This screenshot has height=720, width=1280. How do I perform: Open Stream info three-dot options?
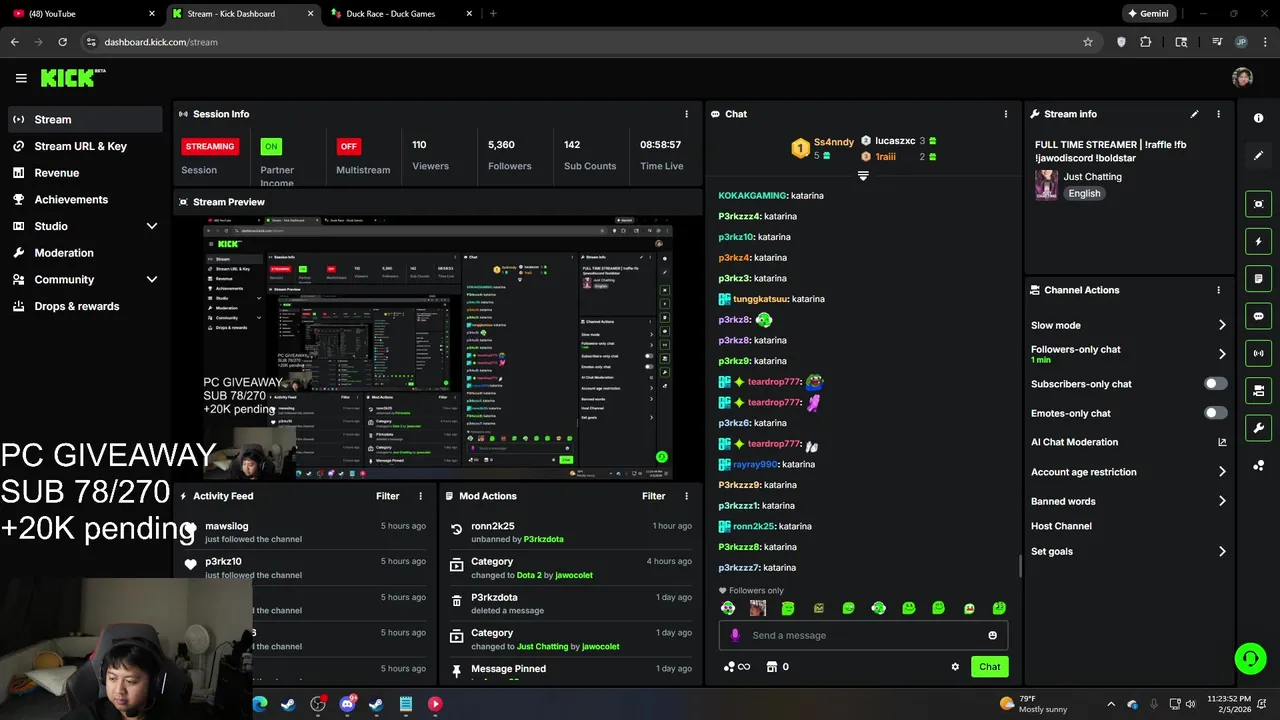click(1218, 114)
